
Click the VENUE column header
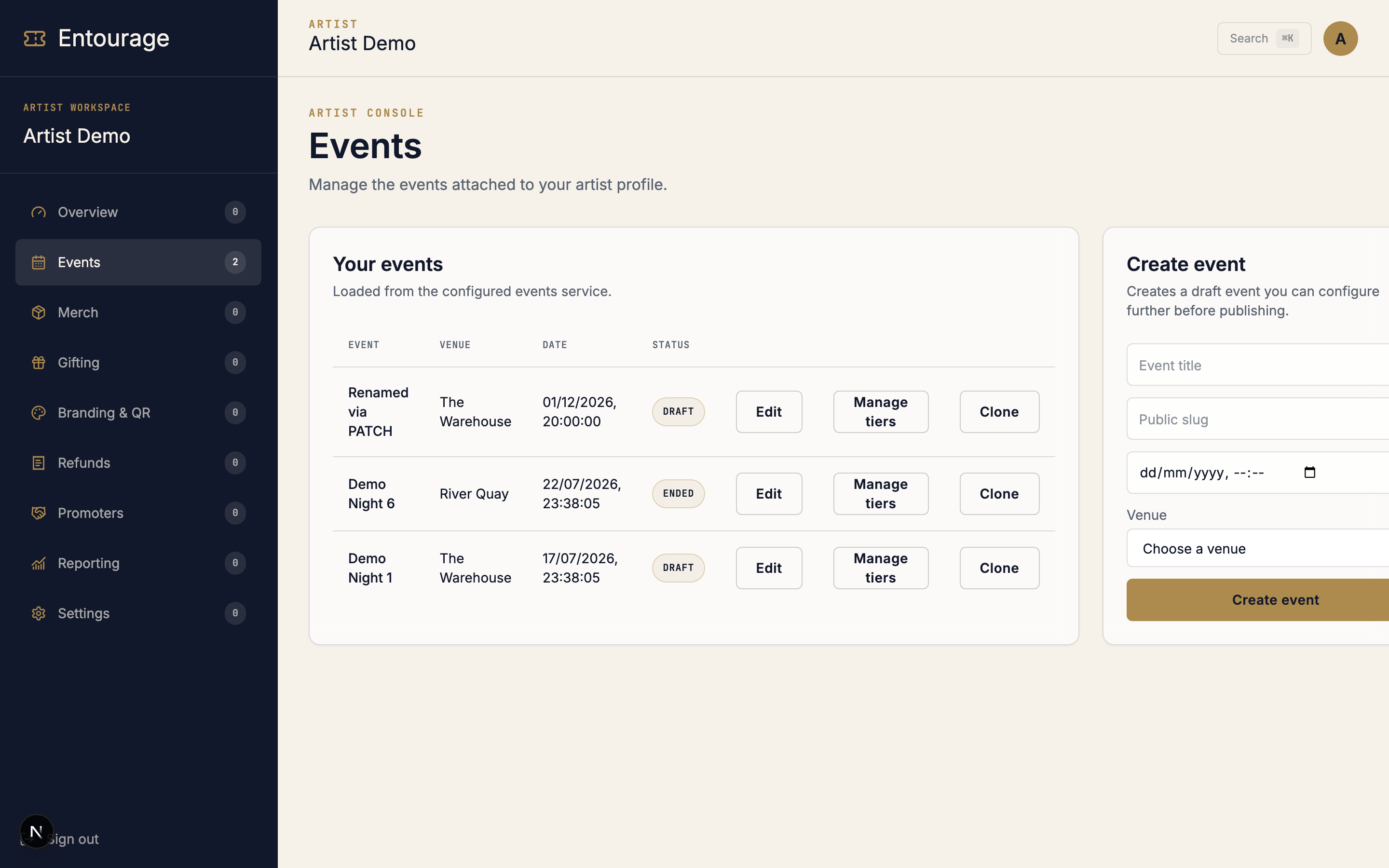click(x=455, y=345)
